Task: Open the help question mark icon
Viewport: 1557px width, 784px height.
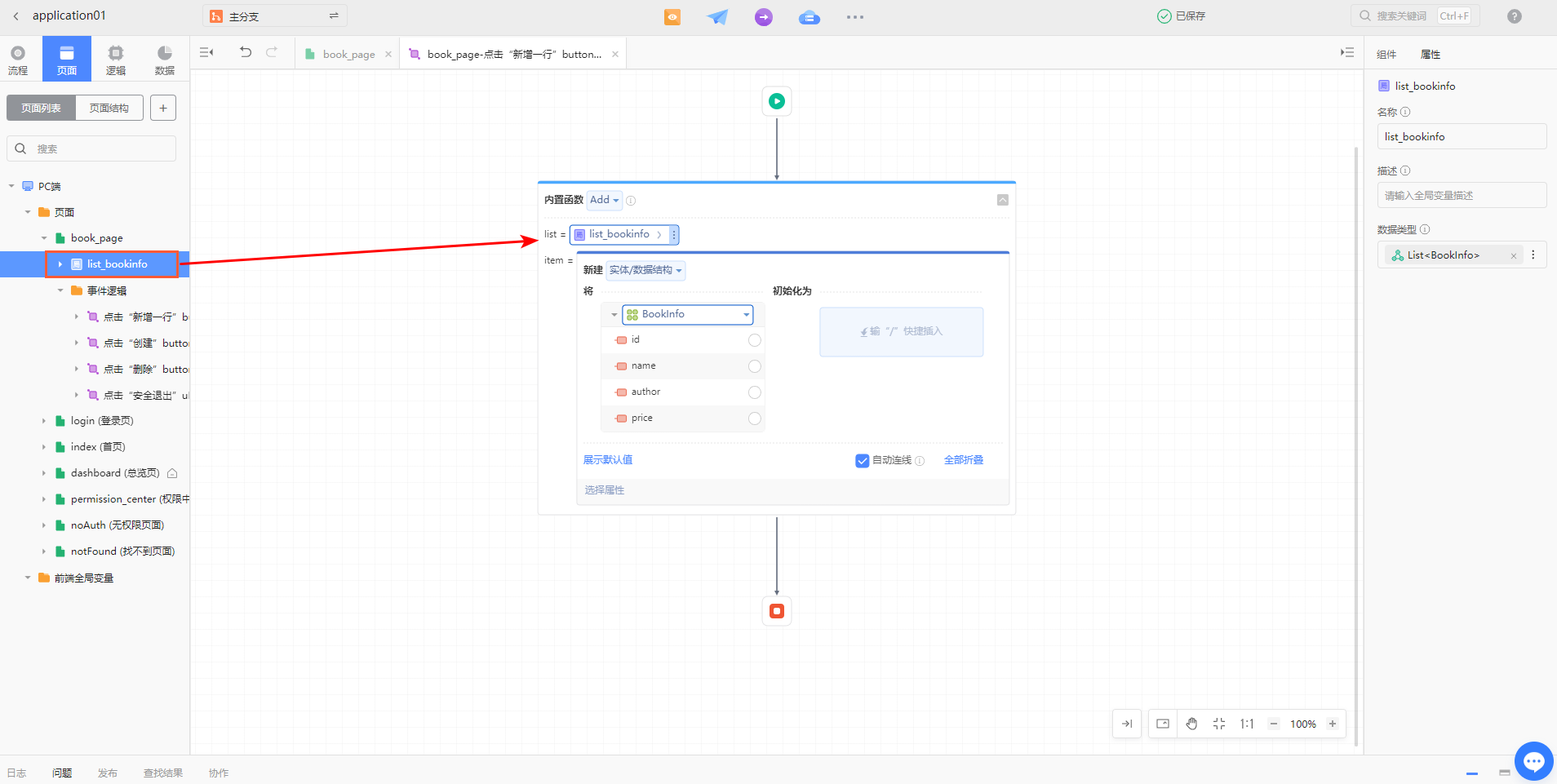Action: [1515, 16]
